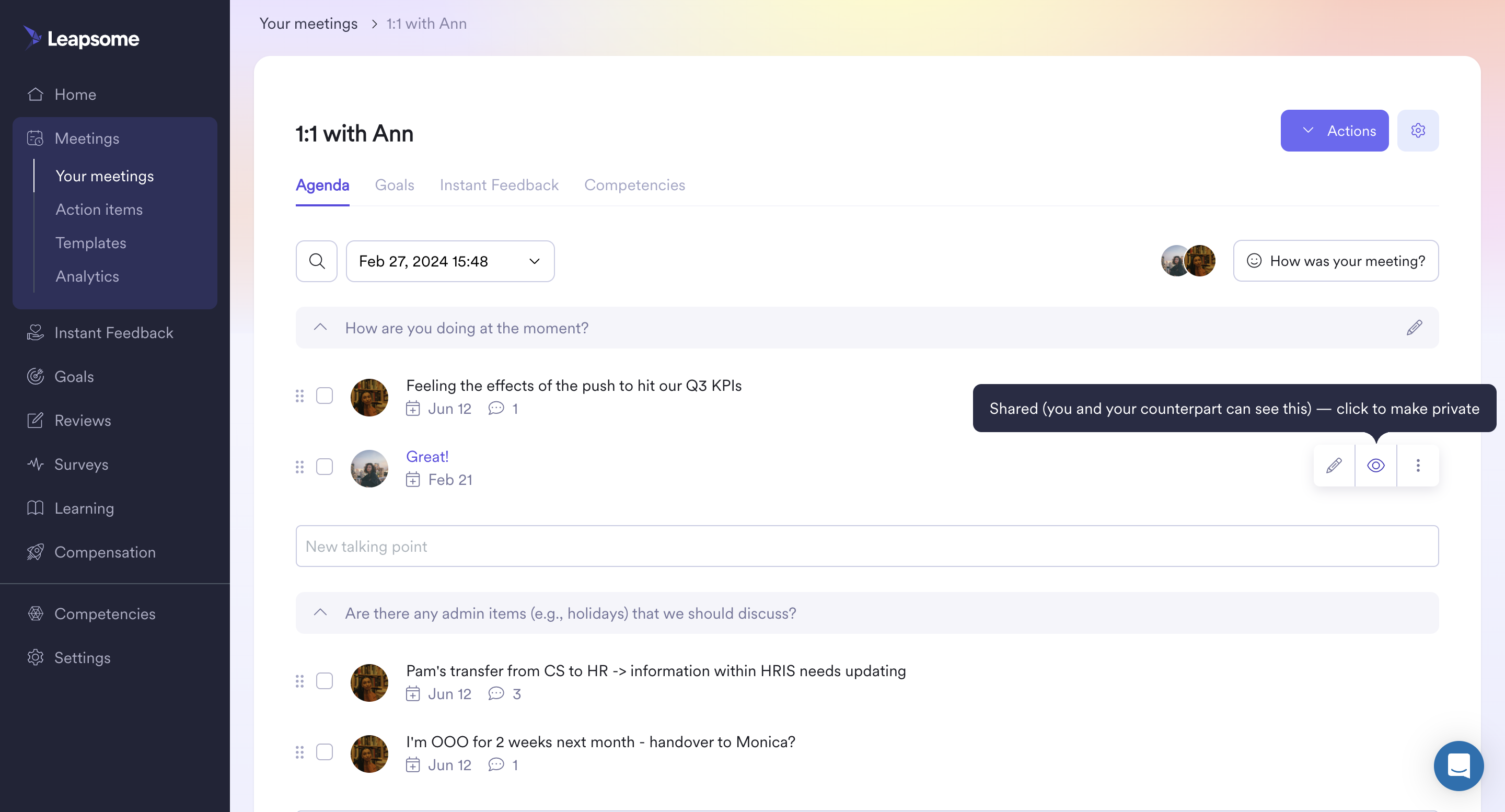Open 'Pam's transfer from CS to HR' item
Image resolution: width=1505 pixels, height=812 pixels.
[x=656, y=670]
